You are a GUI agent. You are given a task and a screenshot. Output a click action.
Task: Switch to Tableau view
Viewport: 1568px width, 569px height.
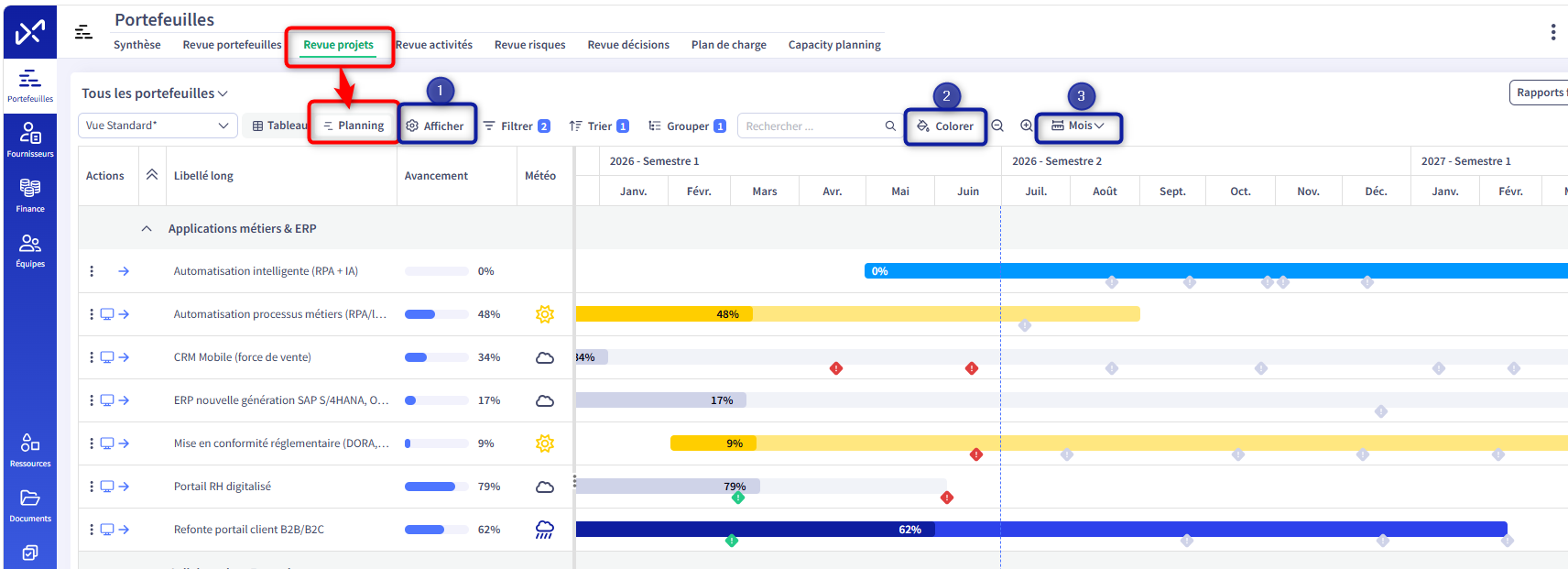coord(279,126)
